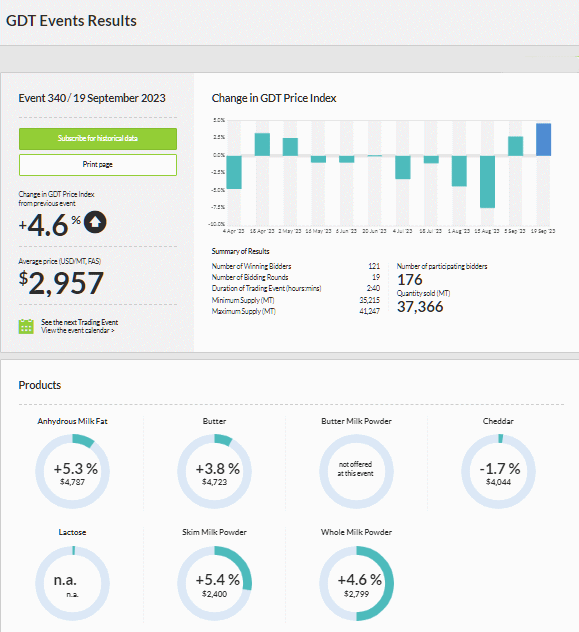Select the 5 Sep '23 bar in the chart
This screenshot has width=579, height=632.
(x=515, y=146)
